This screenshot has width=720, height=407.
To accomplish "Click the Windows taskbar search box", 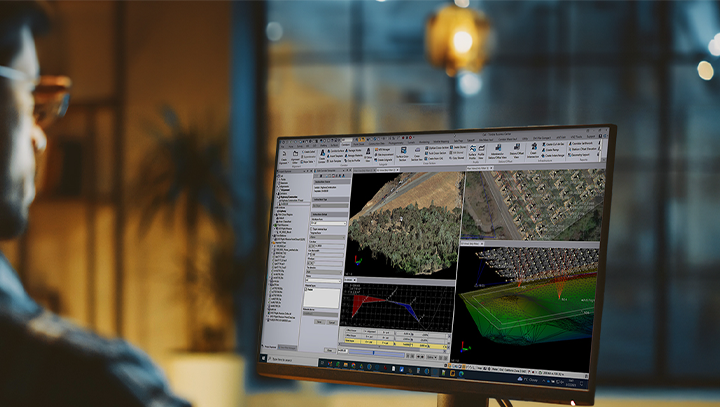I will click(x=292, y=360).
